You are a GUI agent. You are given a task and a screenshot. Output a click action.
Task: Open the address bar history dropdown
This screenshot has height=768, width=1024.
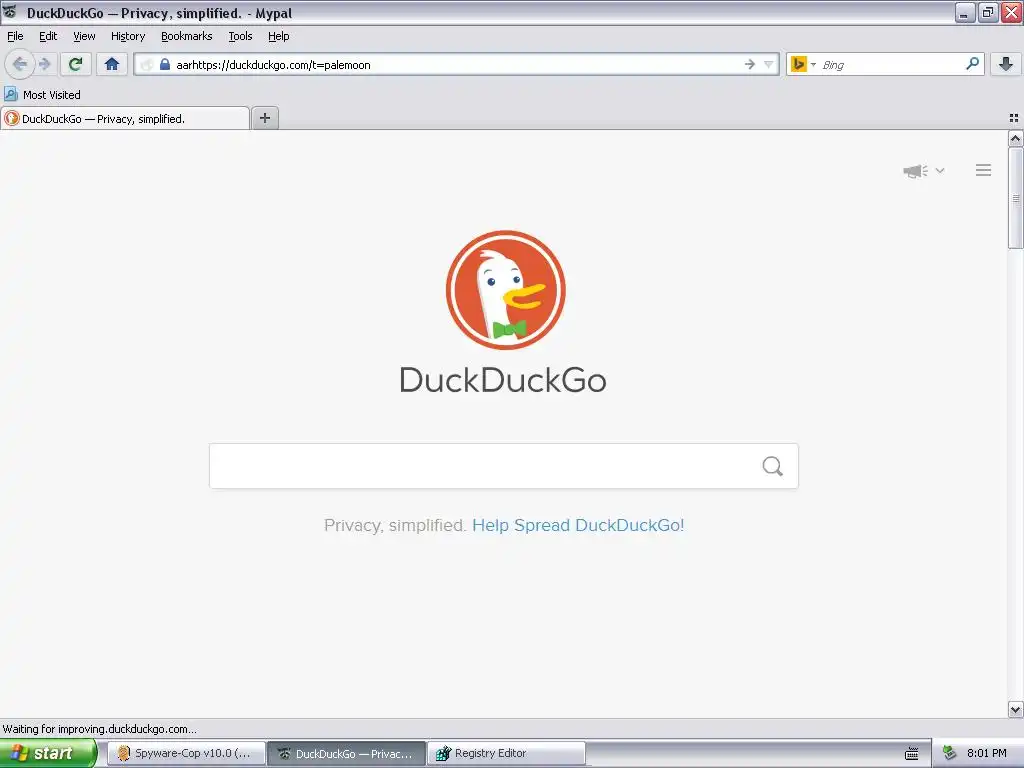click(x=769, y=64)
